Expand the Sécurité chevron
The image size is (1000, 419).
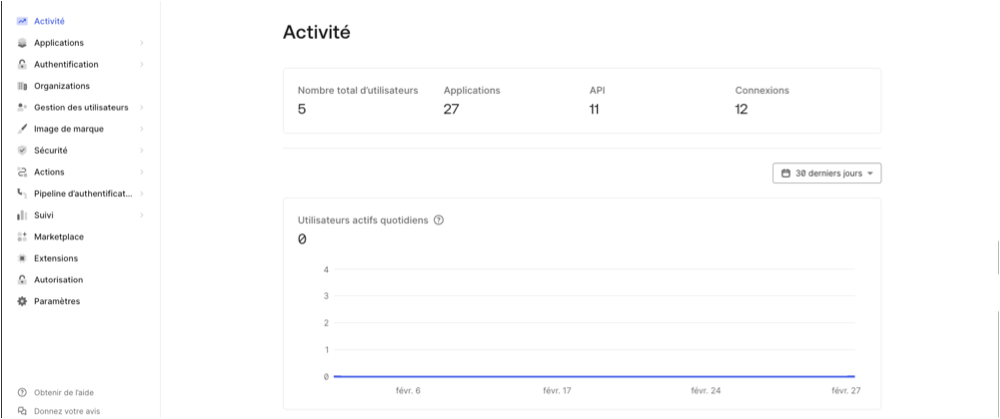142,151
